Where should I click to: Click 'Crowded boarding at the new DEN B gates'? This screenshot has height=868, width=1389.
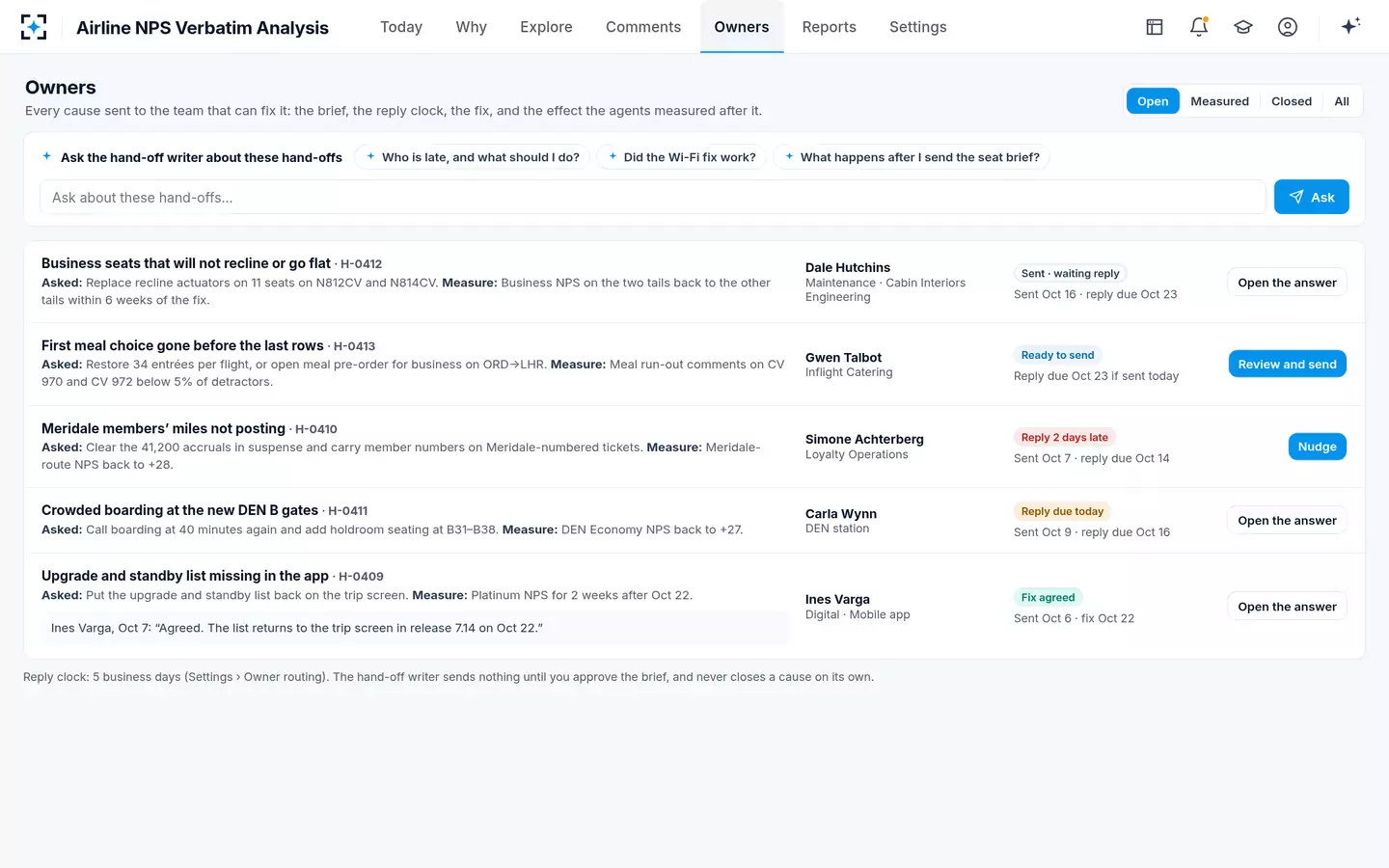coord(179,510)
